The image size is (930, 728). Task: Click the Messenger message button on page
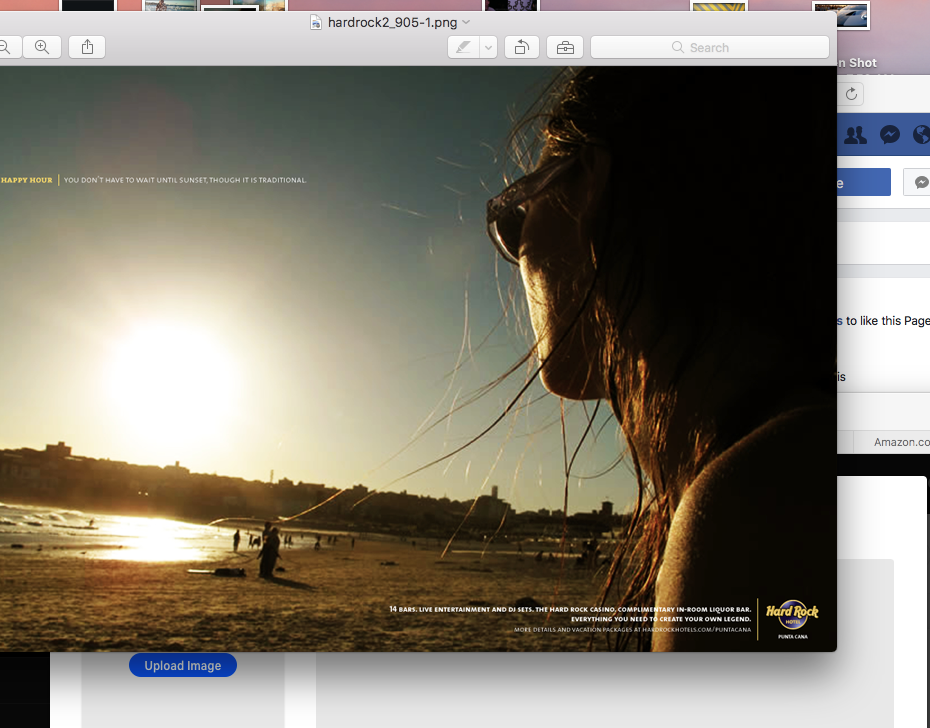point(917,182)
